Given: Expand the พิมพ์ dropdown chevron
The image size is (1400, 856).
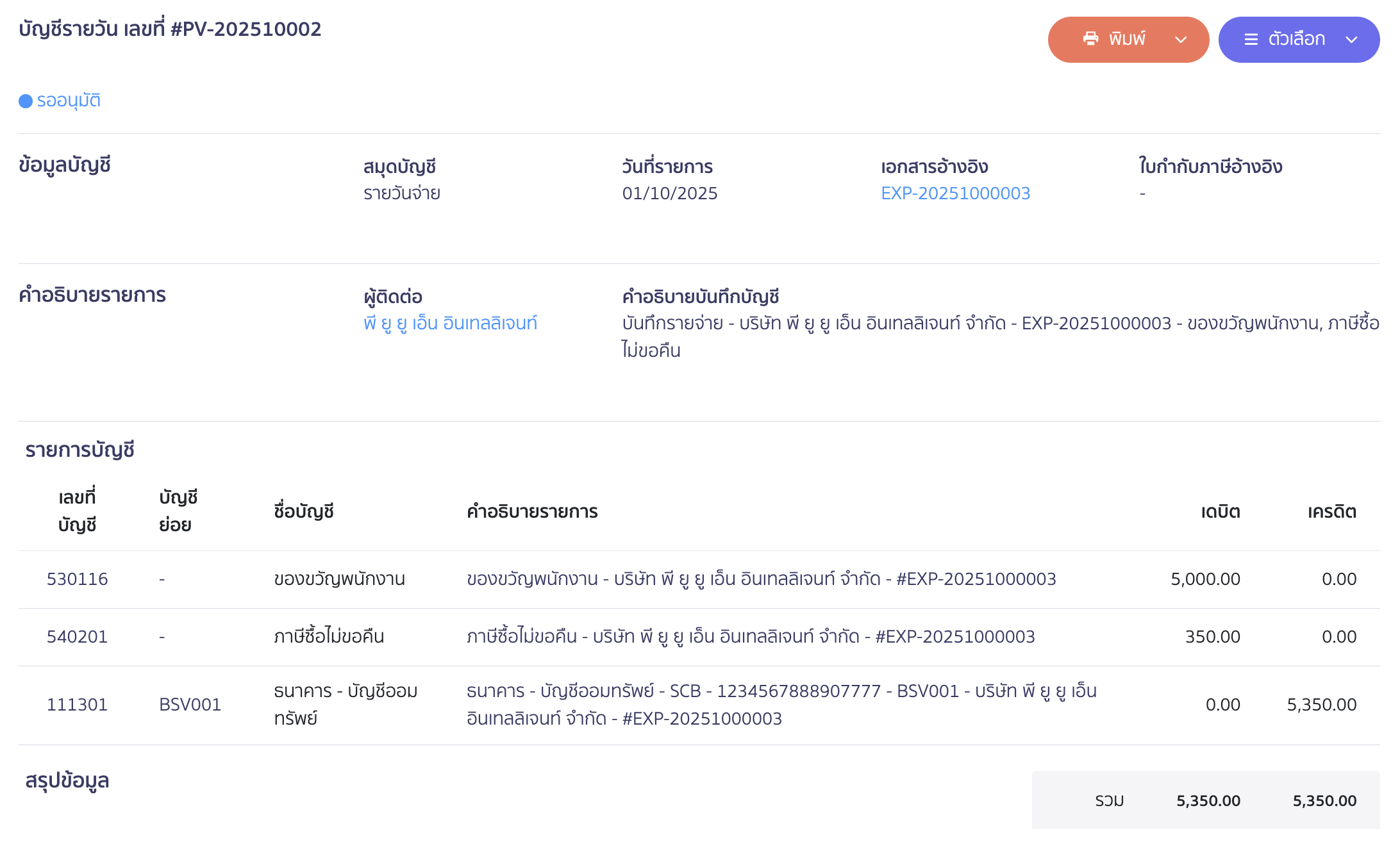Looking at the screenshot, I should pos(1181,40).
